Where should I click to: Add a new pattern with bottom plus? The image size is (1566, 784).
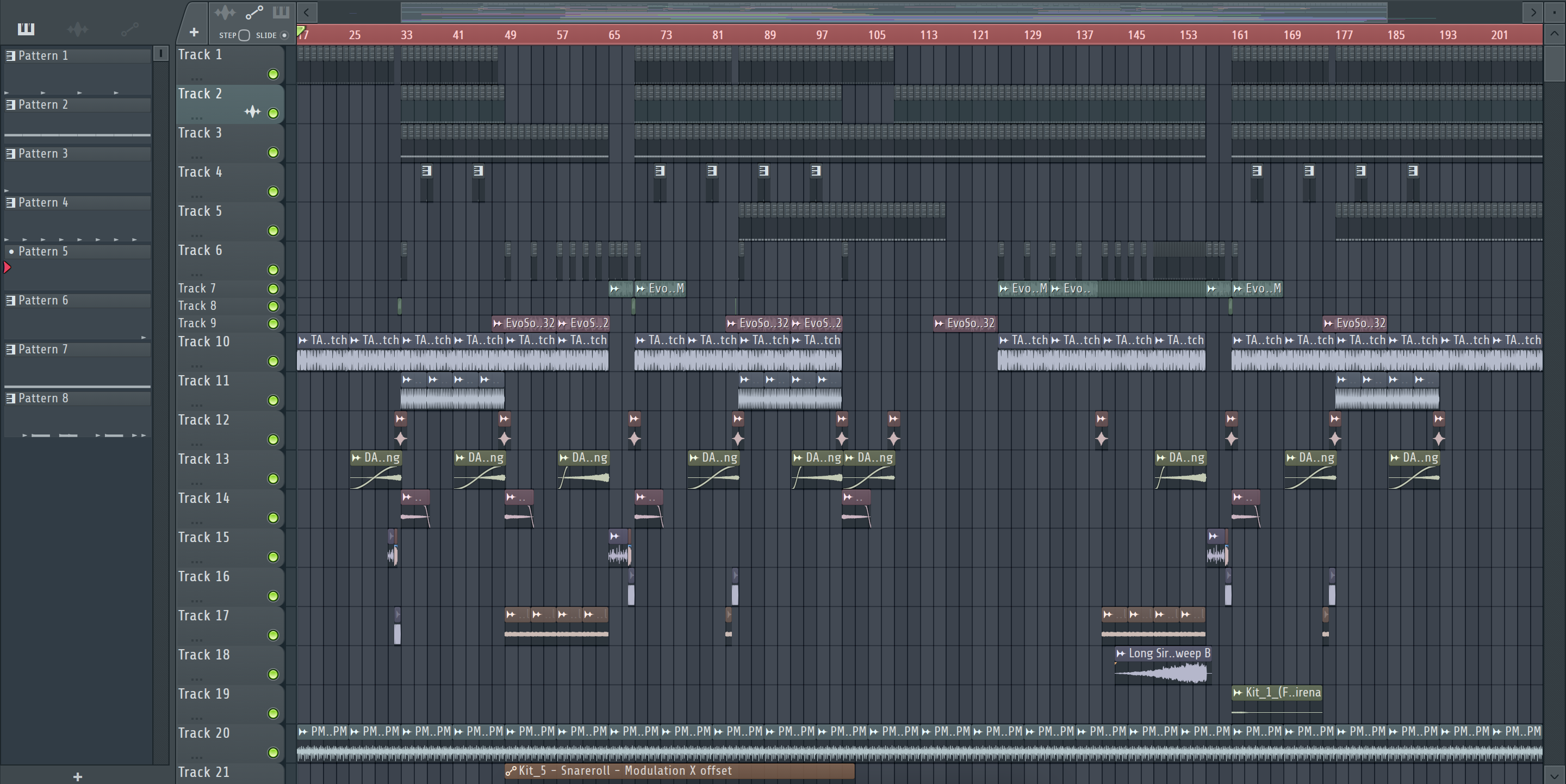point(77,776)
